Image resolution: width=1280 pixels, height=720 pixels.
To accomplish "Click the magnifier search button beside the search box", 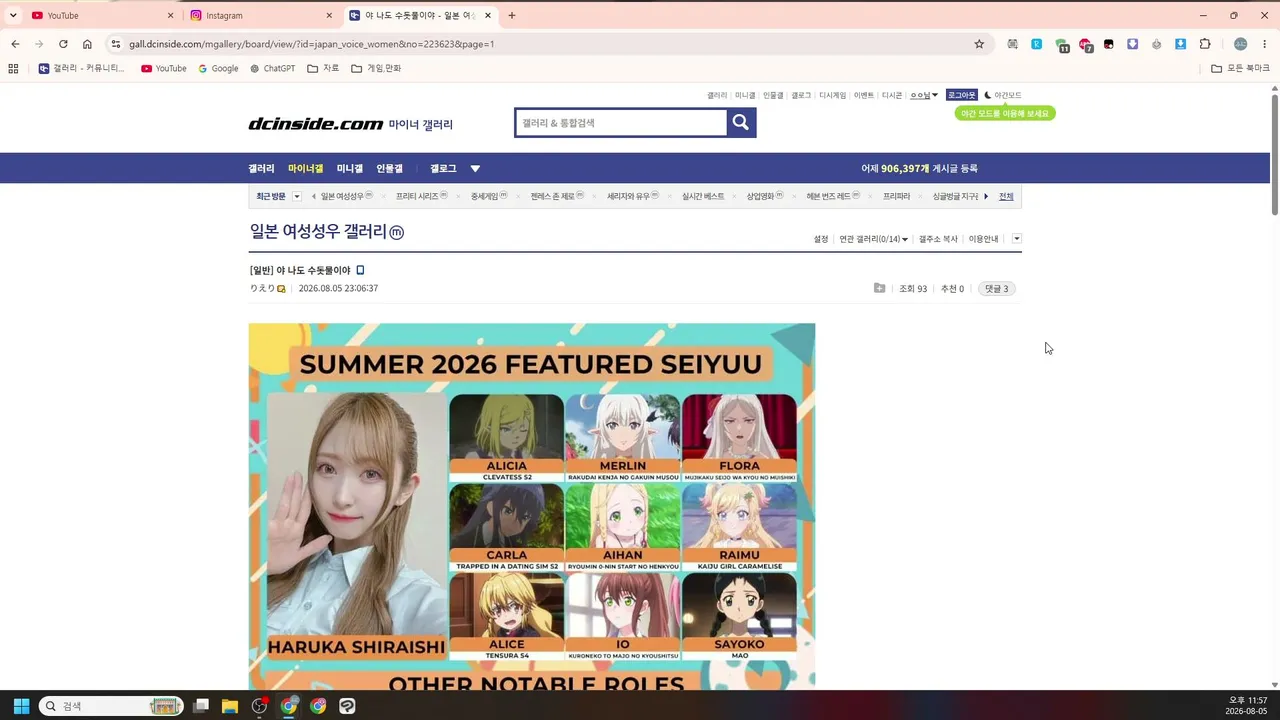I will coord(741,122).
